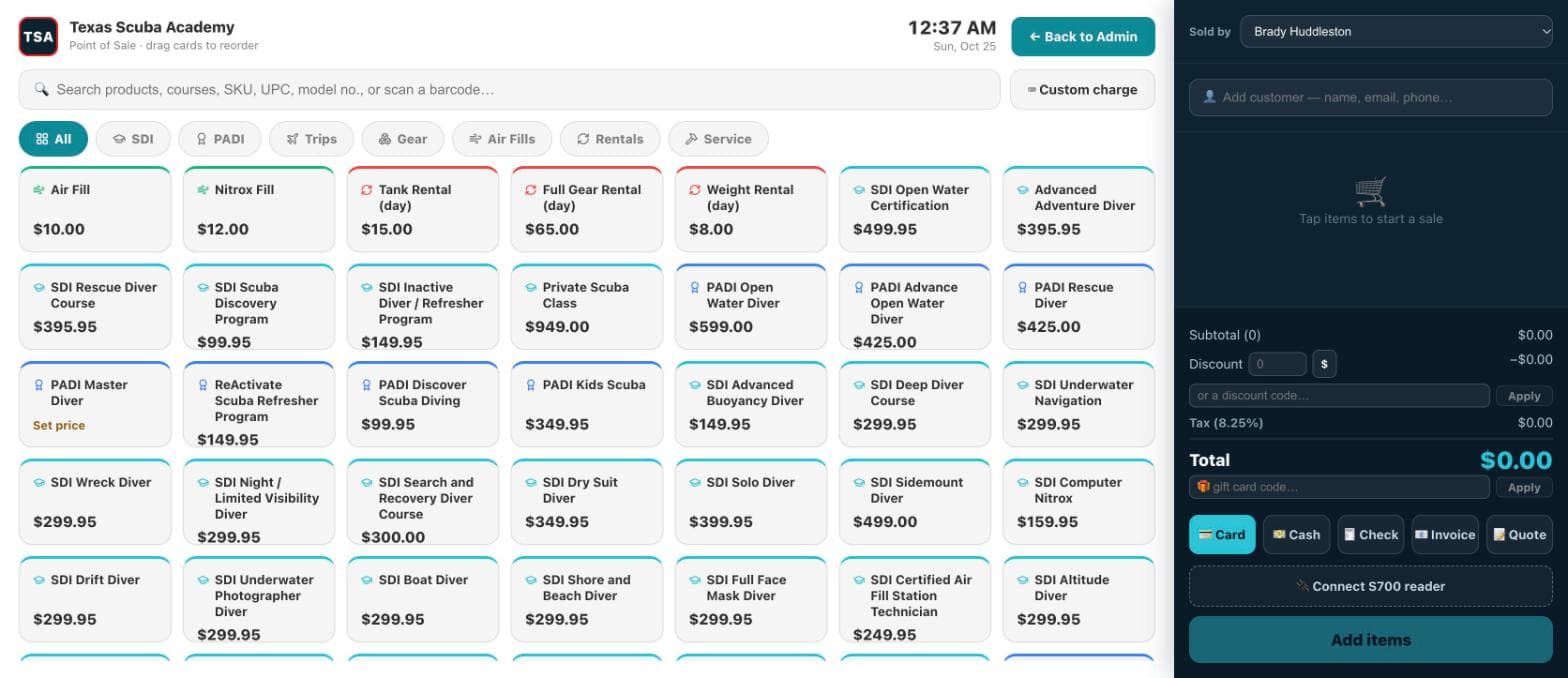Viewport: 1568px width, 678px height.
Task: Switch to the Gear category
Action: click(403, 139)
